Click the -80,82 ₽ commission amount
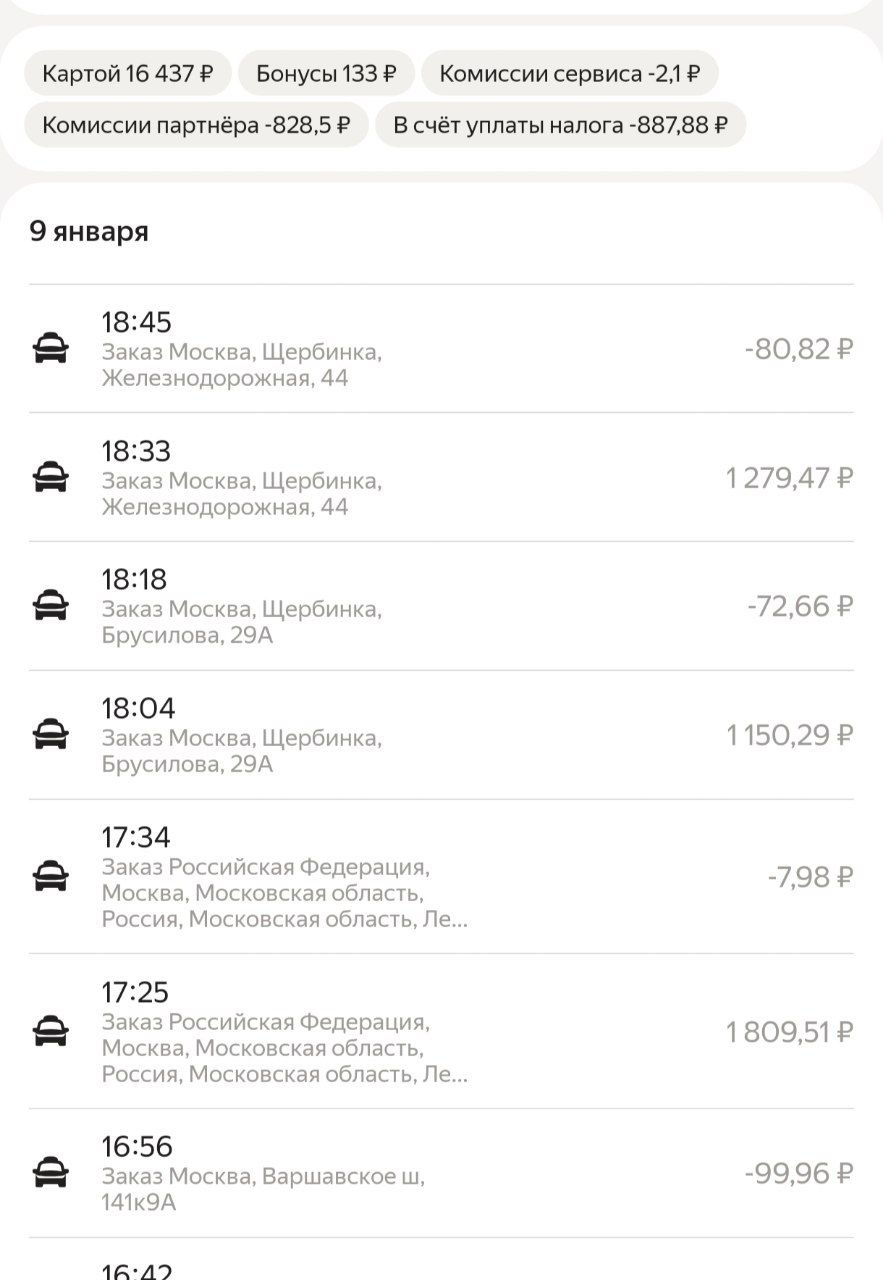Screen dimensions: 883x1280 pos(798,350)
